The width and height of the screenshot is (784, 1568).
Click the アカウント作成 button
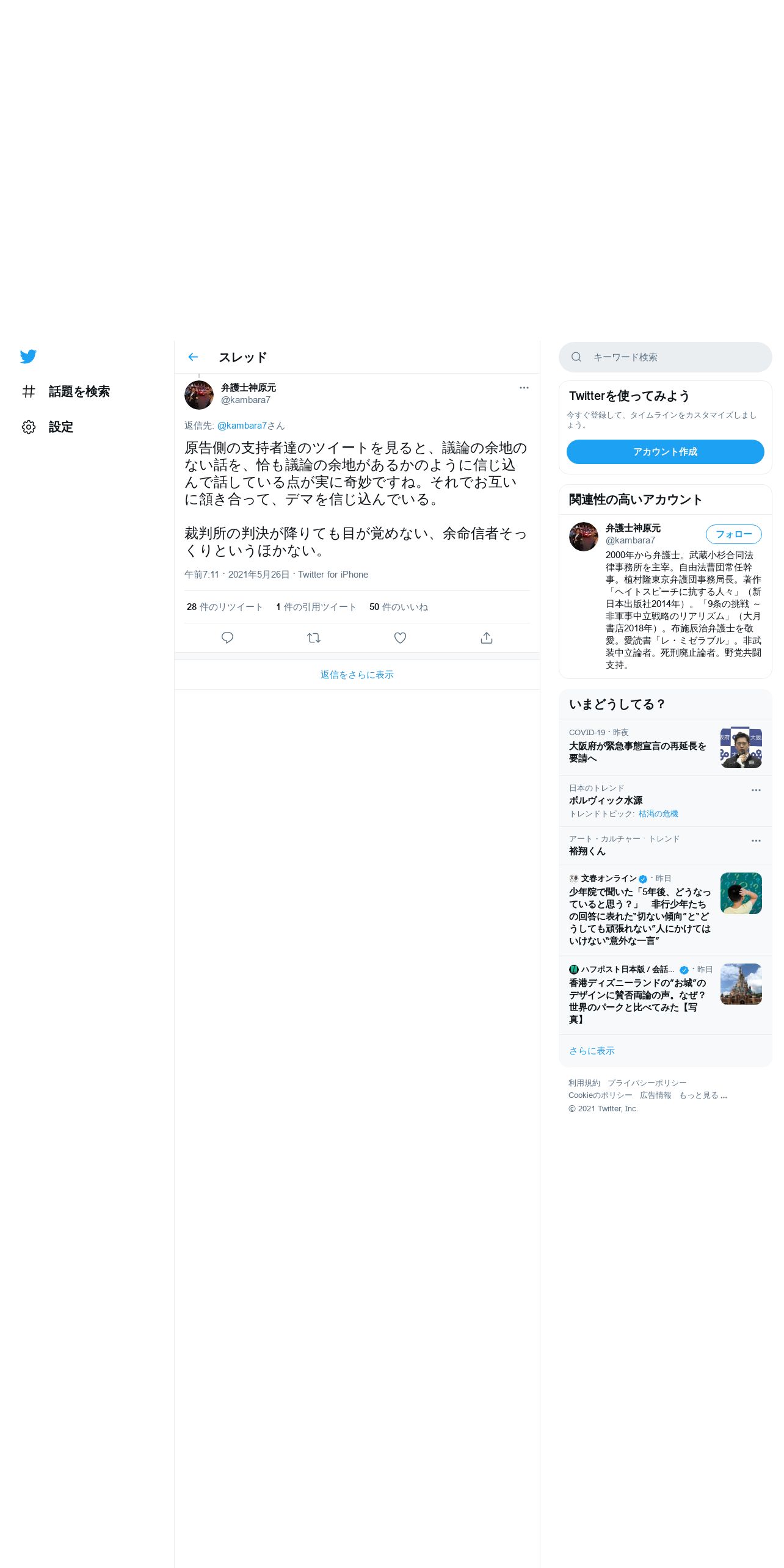pos(666,452)
